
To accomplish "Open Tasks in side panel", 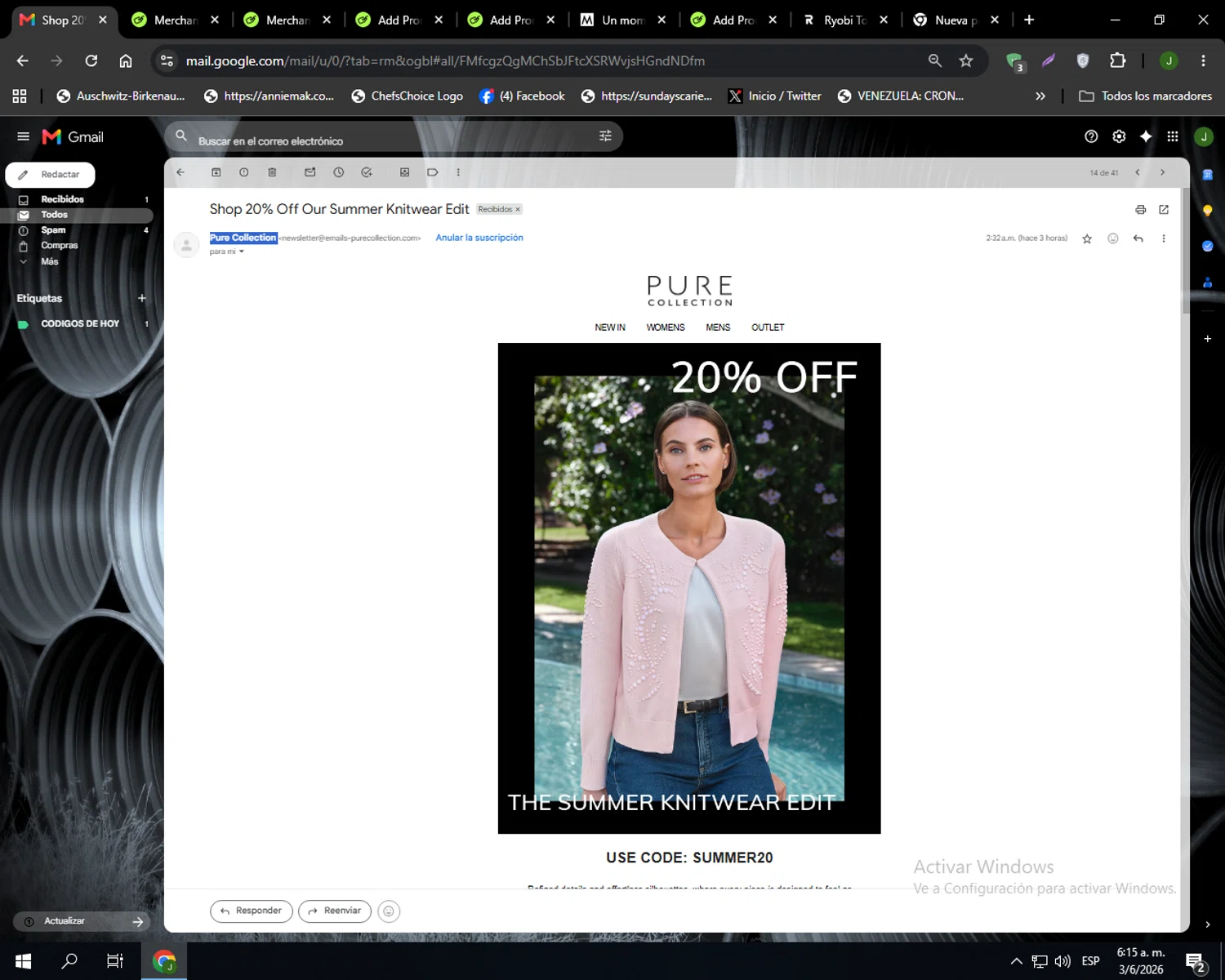I will click(x=1207, y=246).
